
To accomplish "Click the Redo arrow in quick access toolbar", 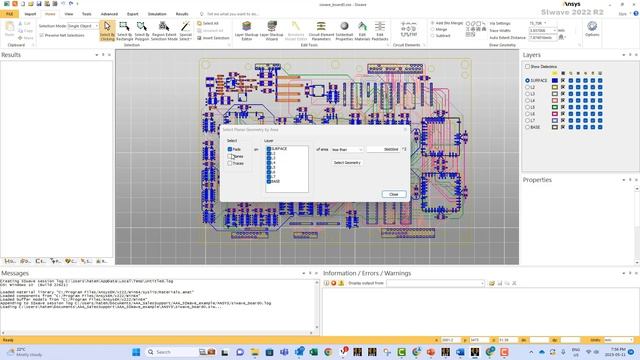I will coord(71,4).
